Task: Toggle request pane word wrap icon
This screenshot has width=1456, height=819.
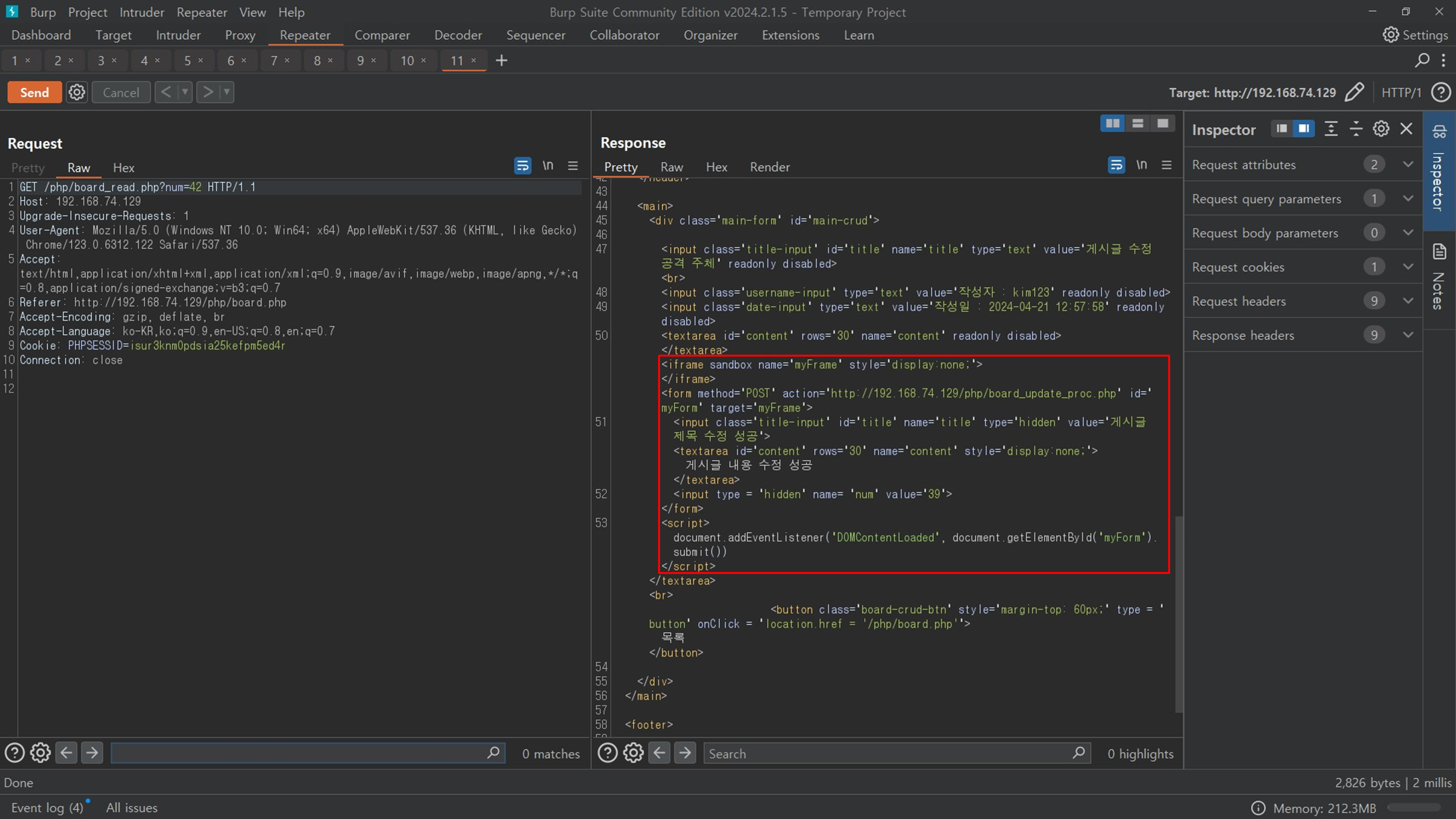Action: click(522, 165)
